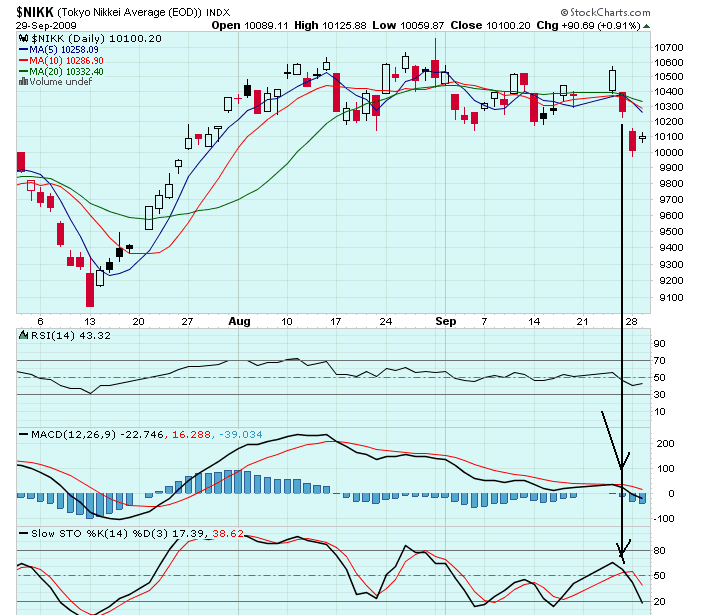Screen dimensions: 709x615
Task: Click the RSI axis label 90
Action: (659, 344)
